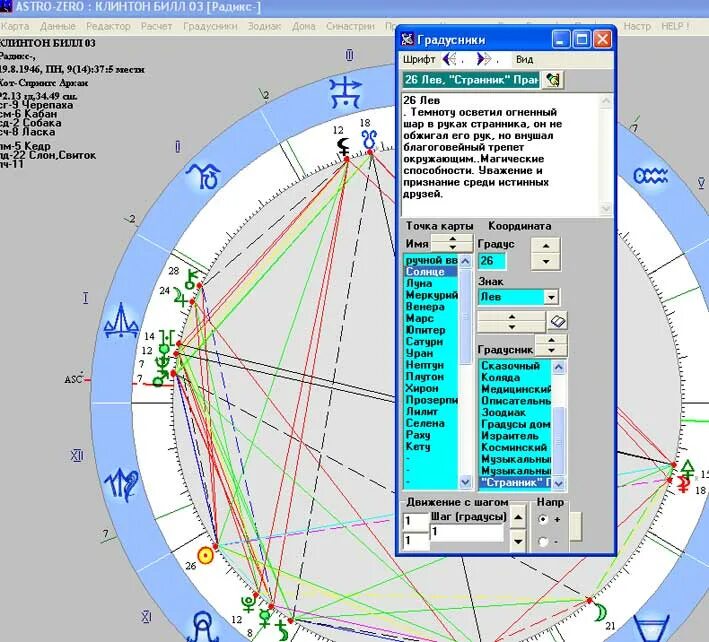Click the font decrease left arrow icon

pos(449,59)
